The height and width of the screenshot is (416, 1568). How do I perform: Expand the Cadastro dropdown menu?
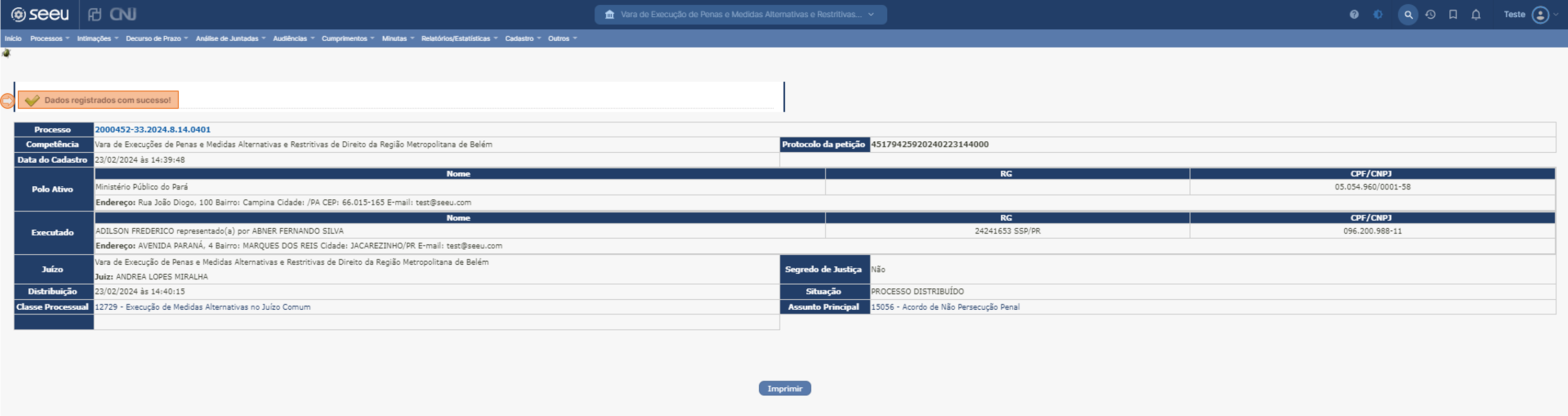[x=523, y=38]
